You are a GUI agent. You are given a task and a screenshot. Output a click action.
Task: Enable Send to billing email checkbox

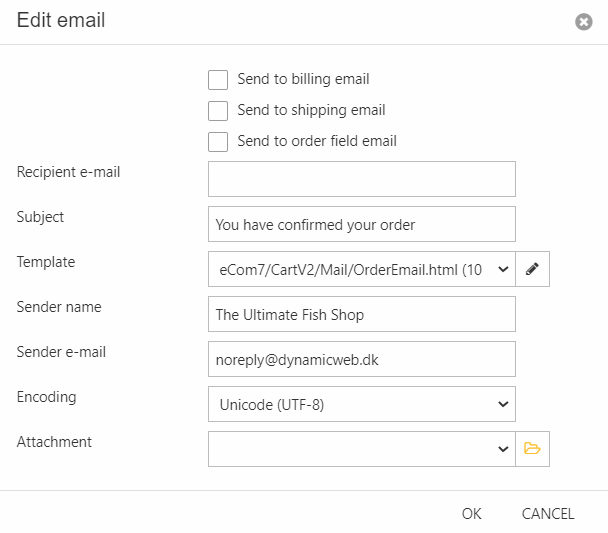coord(218,80)
